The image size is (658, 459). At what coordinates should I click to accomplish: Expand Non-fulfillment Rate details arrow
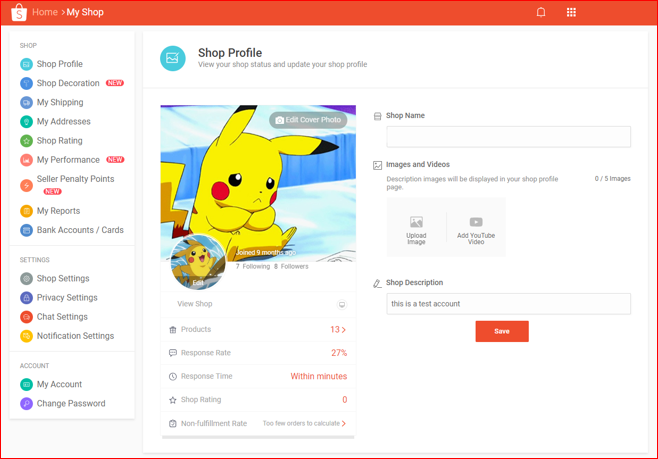(x=344, y=424)
